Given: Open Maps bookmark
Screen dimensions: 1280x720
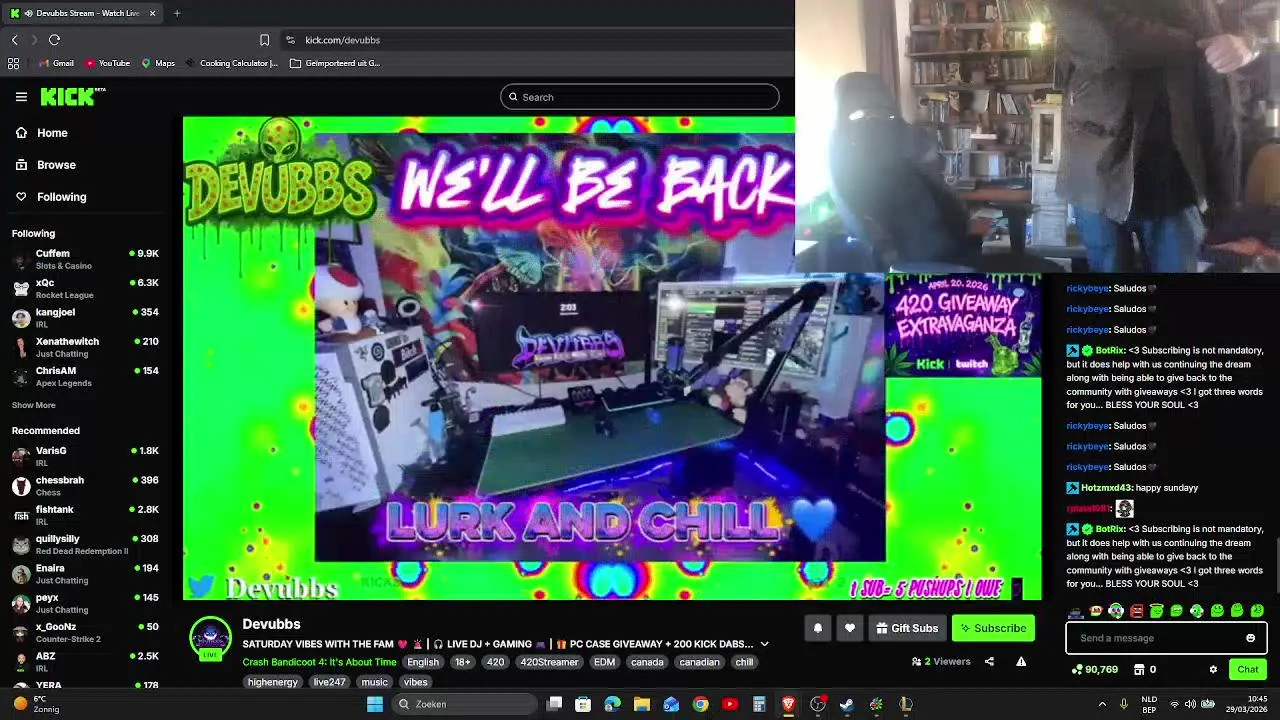Looking at the screenshot, I should coord(158,63).
